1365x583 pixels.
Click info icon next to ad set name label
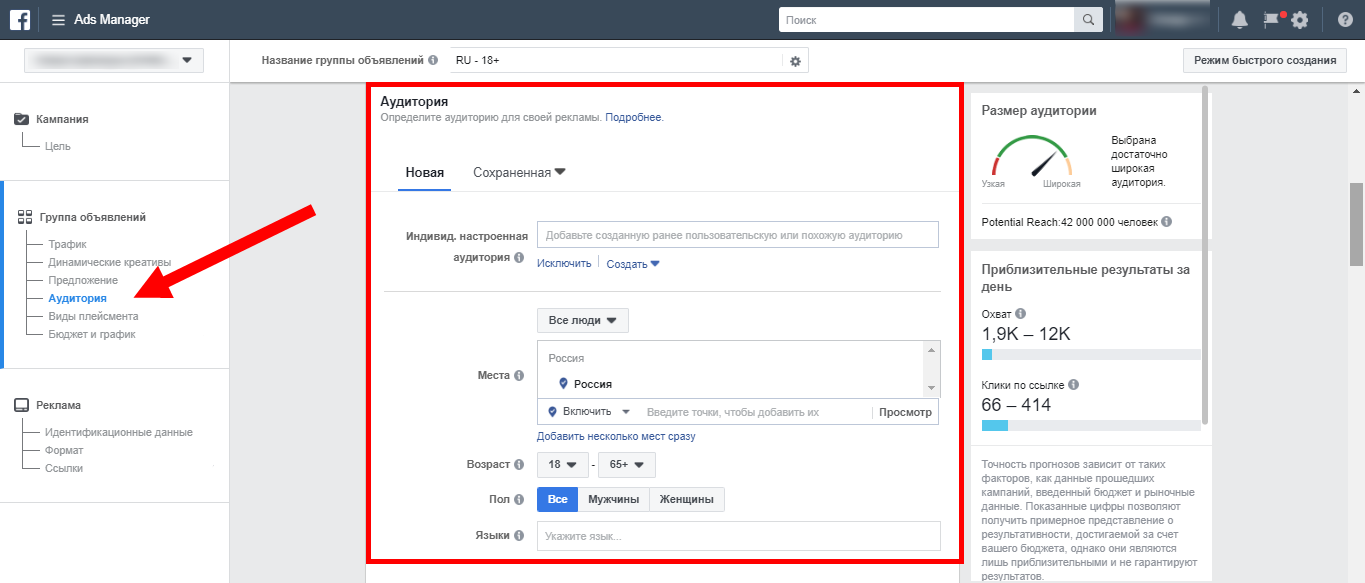pyautogui.click(x=433, y=60)
